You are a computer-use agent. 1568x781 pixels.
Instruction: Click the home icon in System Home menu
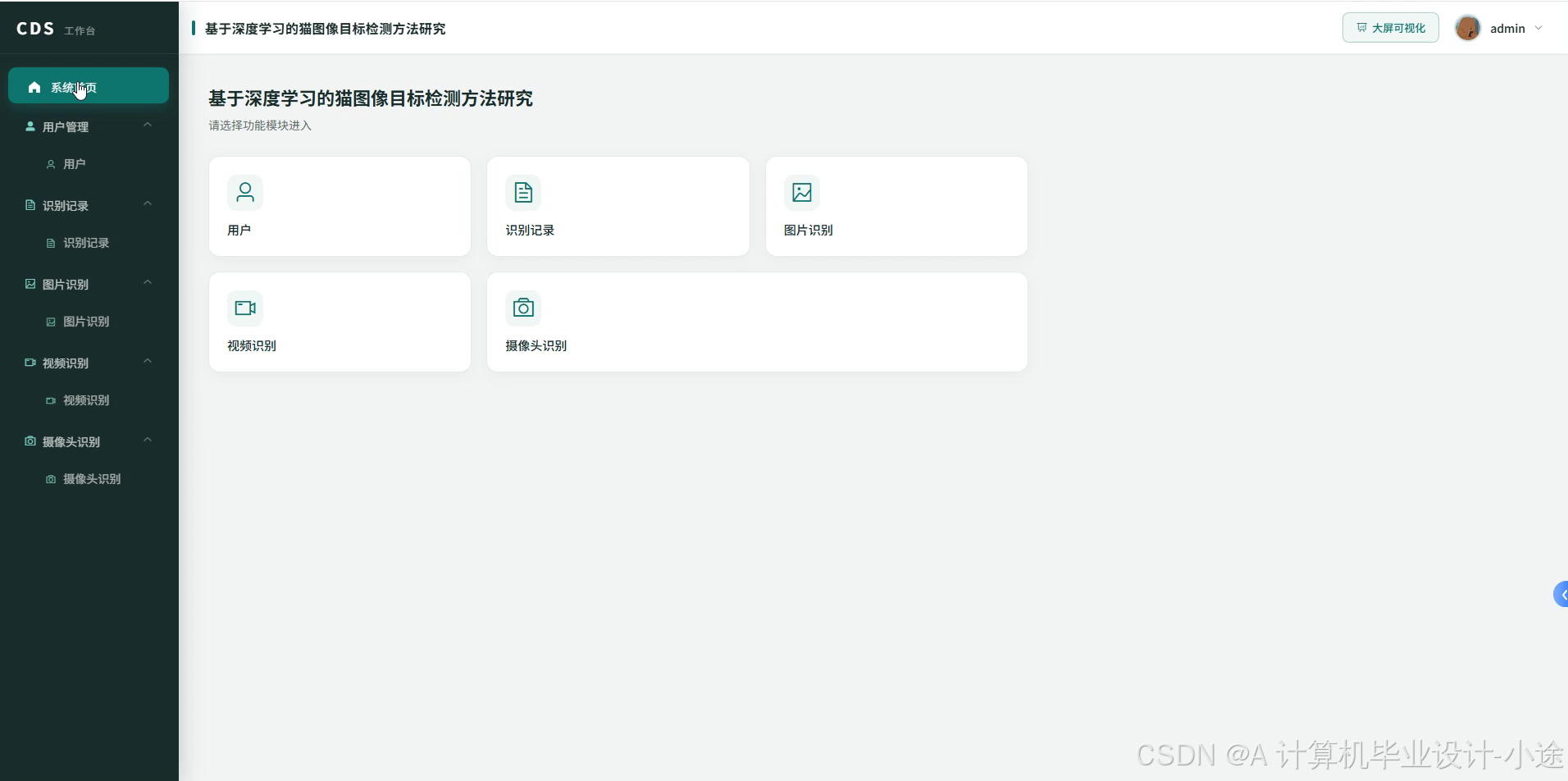[34, 87]
